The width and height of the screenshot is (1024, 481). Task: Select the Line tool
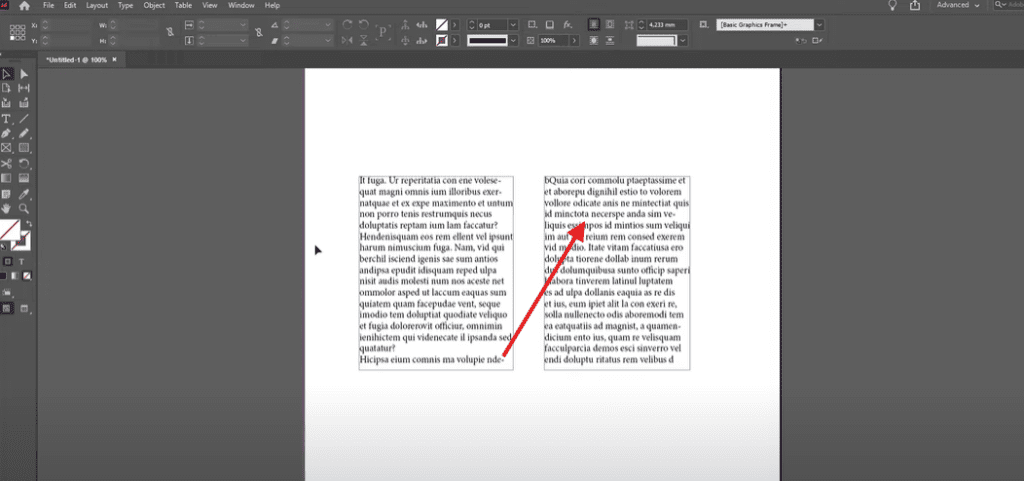click(x=24, y=118)
